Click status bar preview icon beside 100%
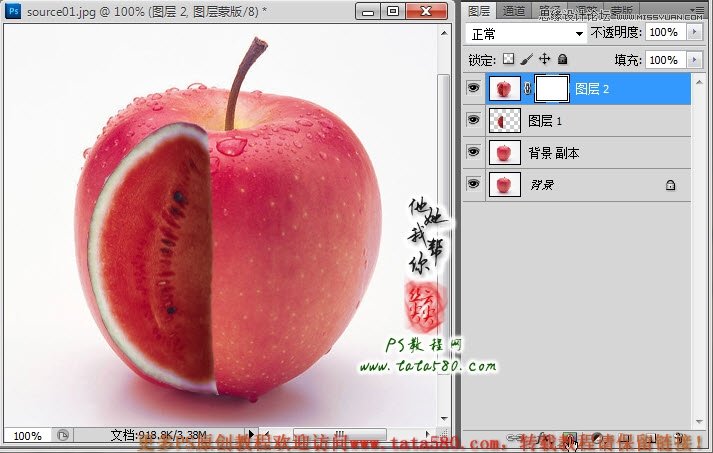 [x=63, y=435]
